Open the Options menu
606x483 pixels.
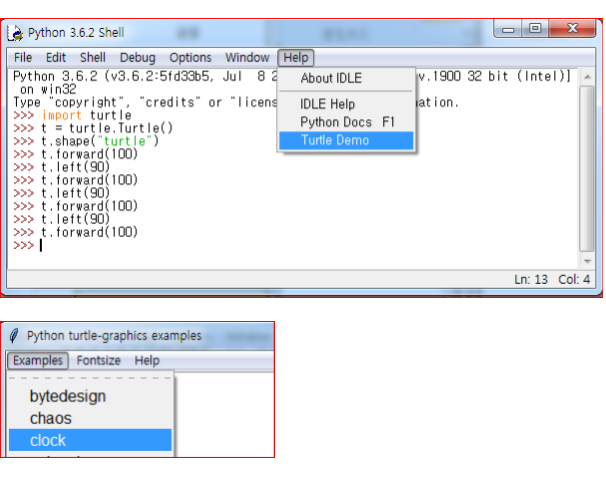click(190, 58)
